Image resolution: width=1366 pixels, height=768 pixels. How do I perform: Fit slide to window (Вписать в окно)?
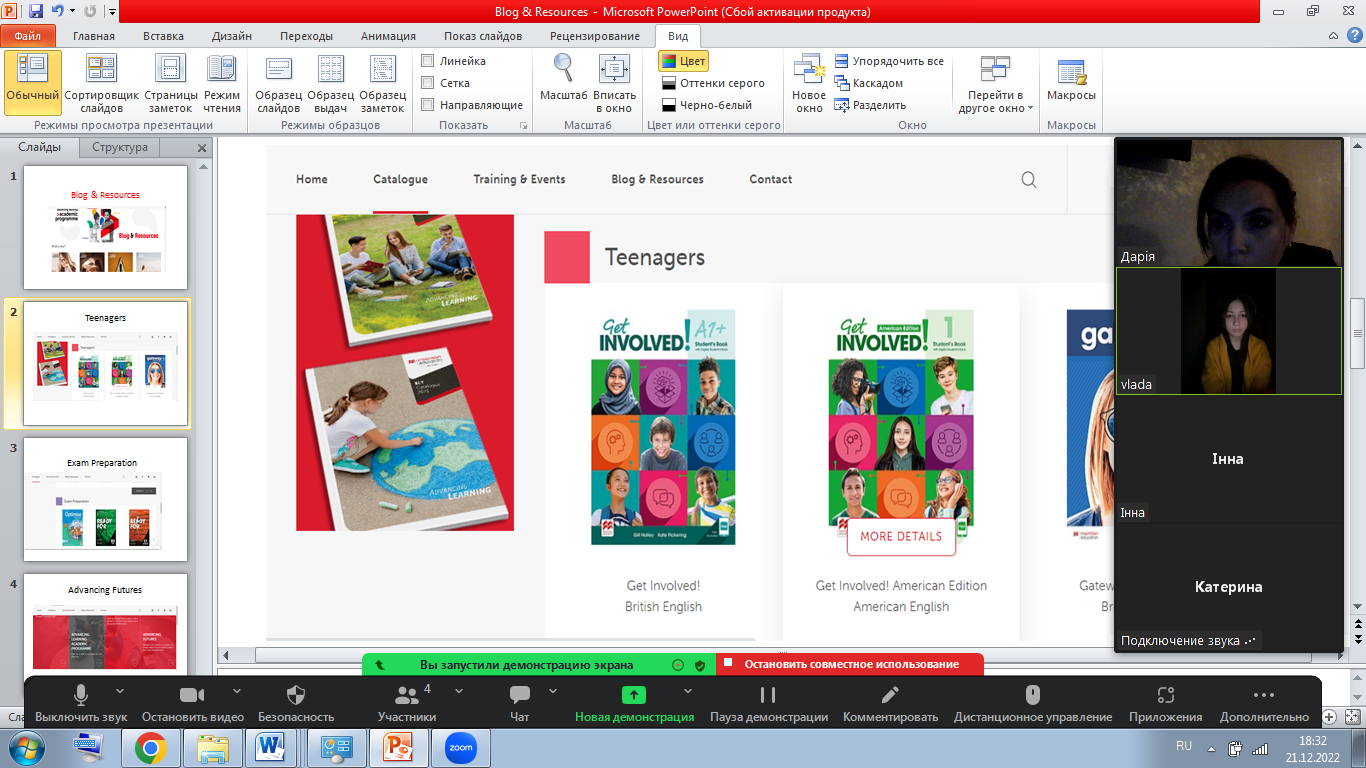coord(614,84)
